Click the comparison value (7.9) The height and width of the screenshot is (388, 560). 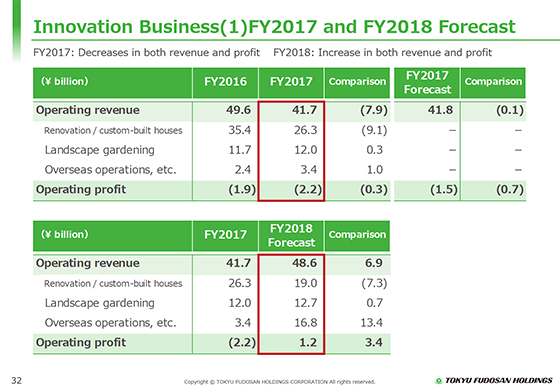tap(374, 110)
